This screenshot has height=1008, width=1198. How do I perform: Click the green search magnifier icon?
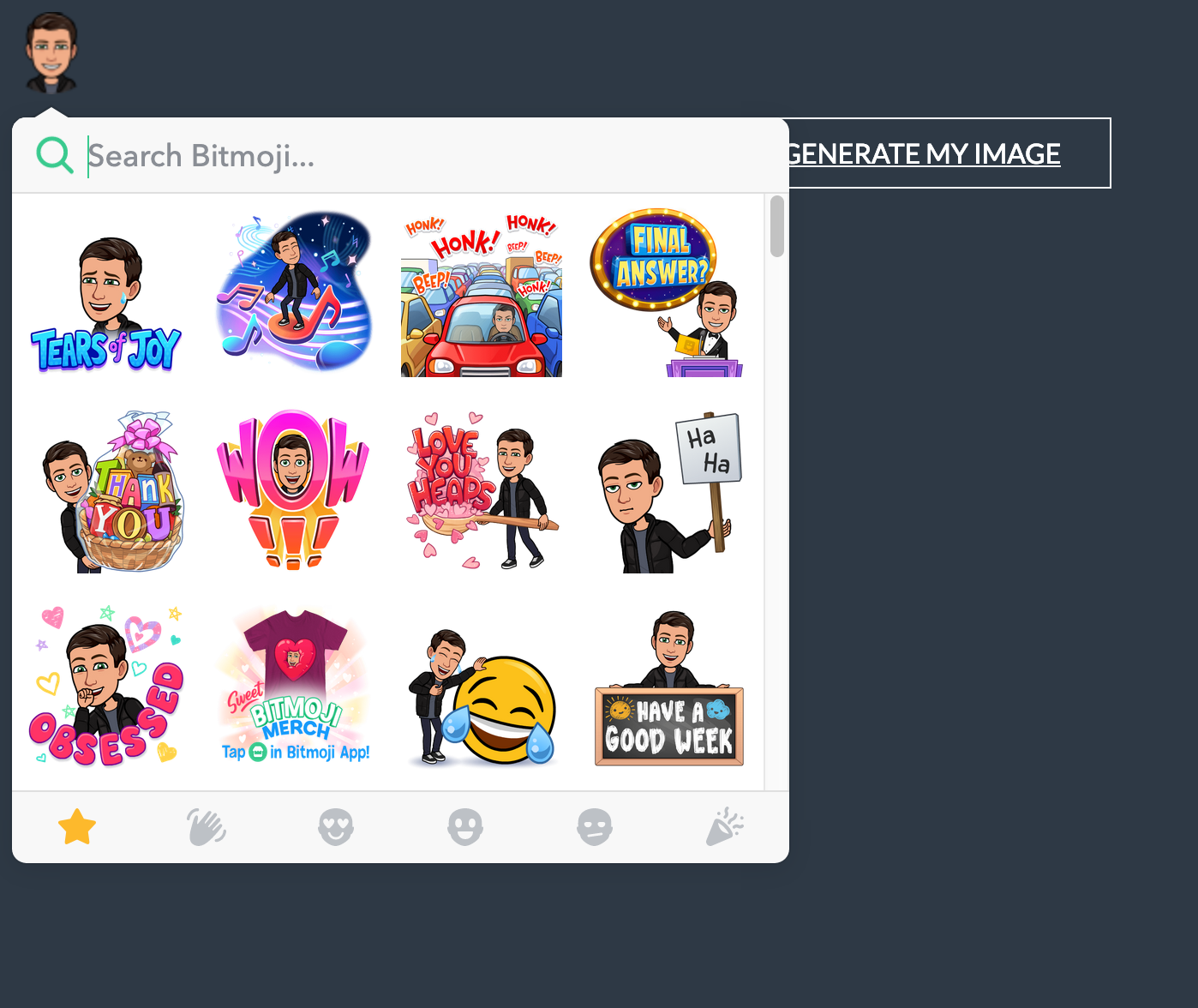(54, 155)
